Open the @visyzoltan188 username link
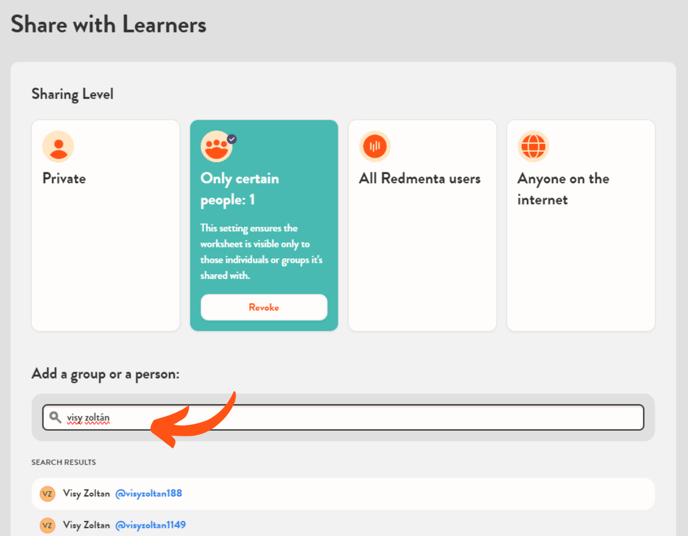Screen dimensions: 688x536 (148, 494)
